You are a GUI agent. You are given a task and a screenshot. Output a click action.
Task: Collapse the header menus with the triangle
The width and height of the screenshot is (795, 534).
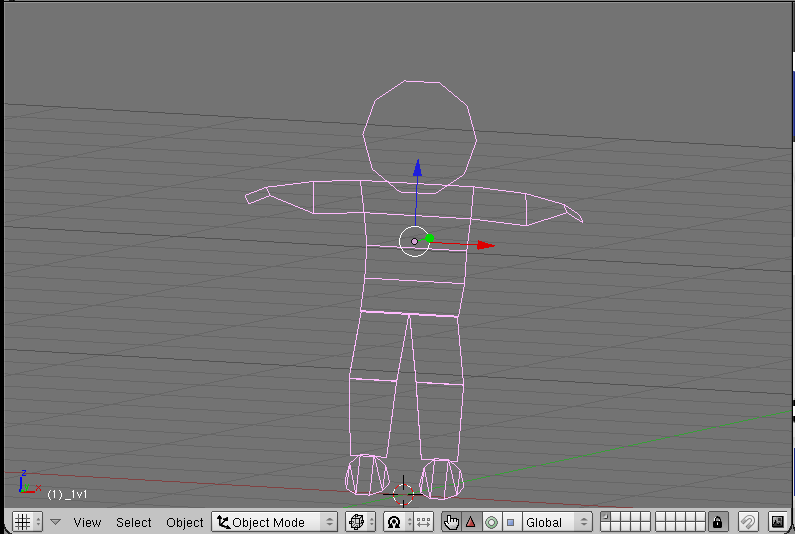[x=56, y=522]
